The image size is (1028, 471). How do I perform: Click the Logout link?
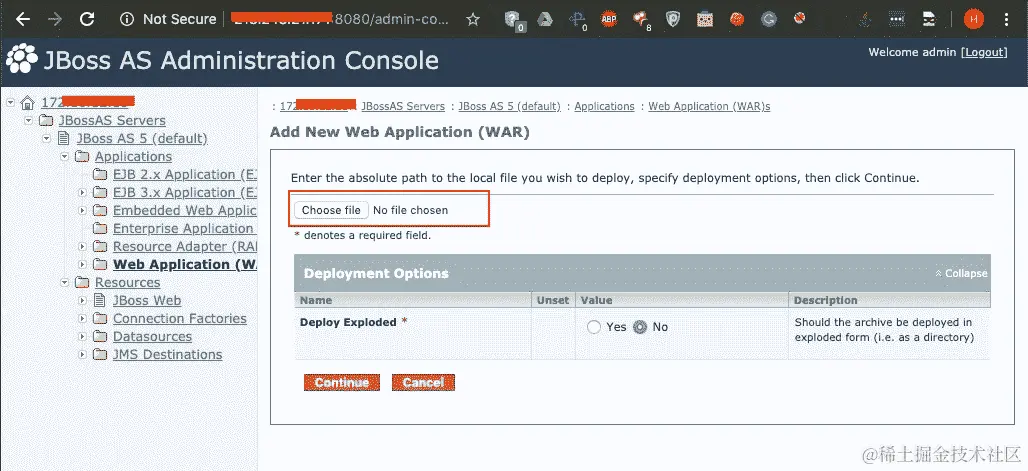coord(983,52)
